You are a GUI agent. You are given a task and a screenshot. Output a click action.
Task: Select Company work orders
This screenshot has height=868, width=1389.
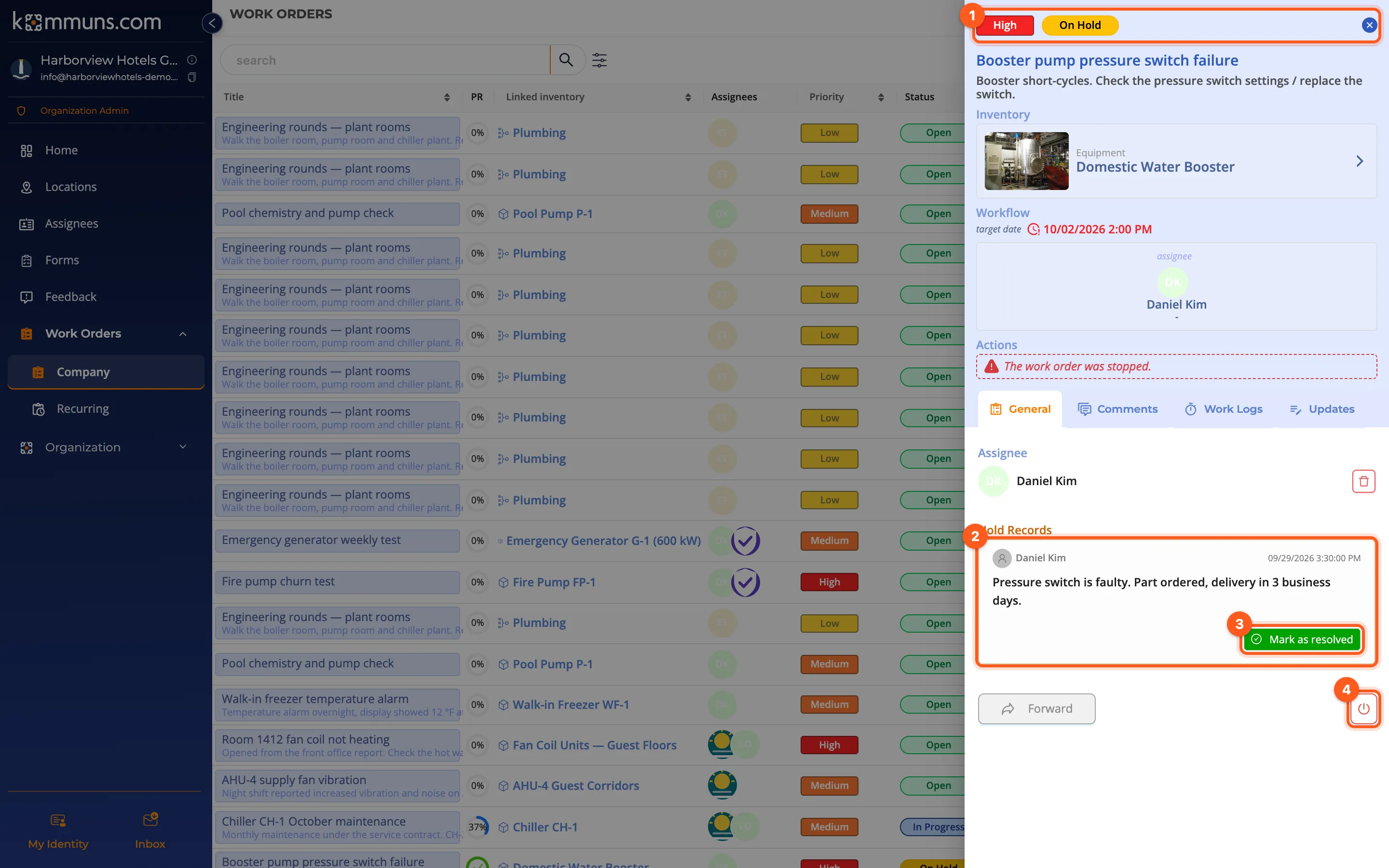(x=106, y=372)
